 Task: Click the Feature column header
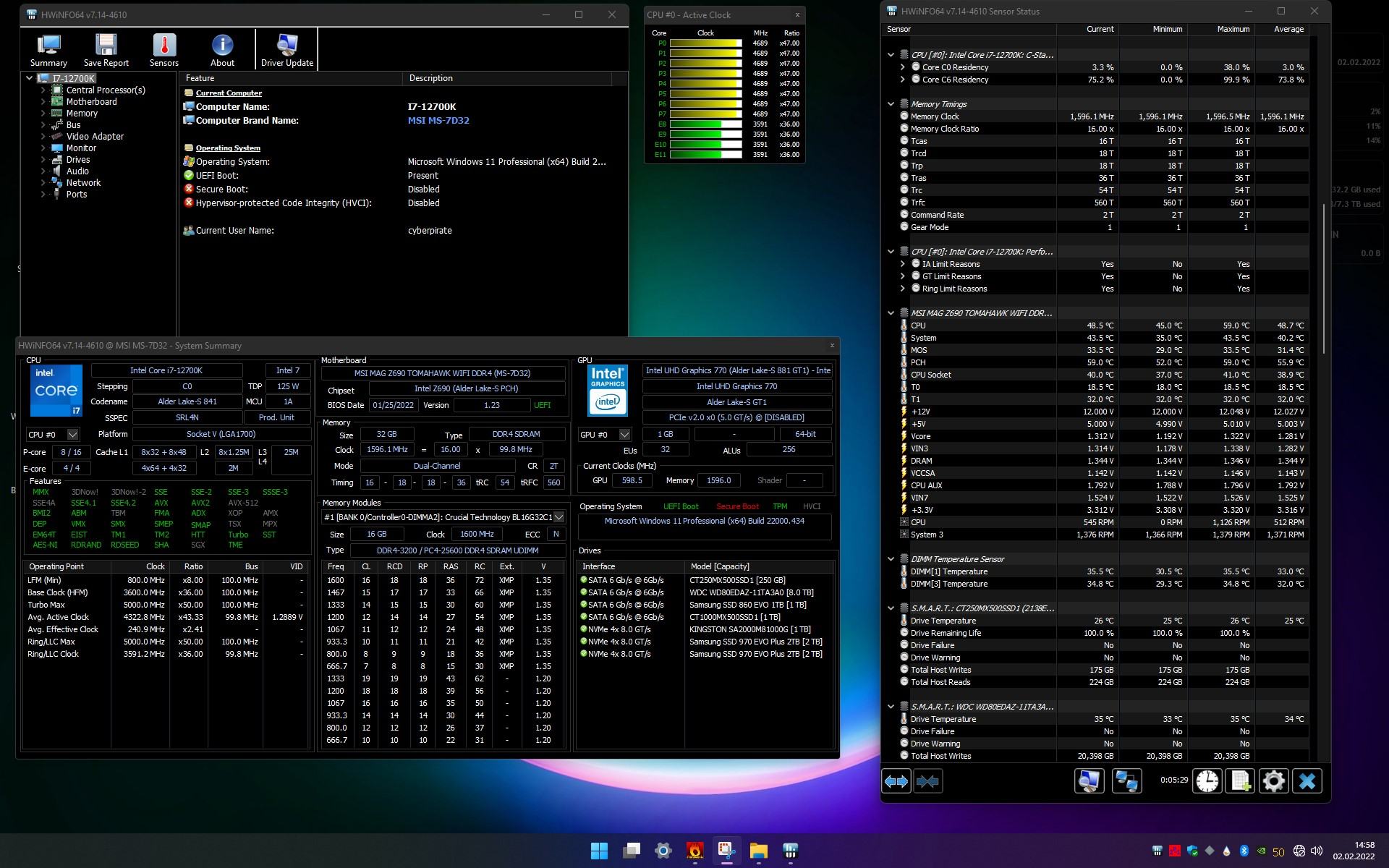pyautogui.click(x=290, y=78)
